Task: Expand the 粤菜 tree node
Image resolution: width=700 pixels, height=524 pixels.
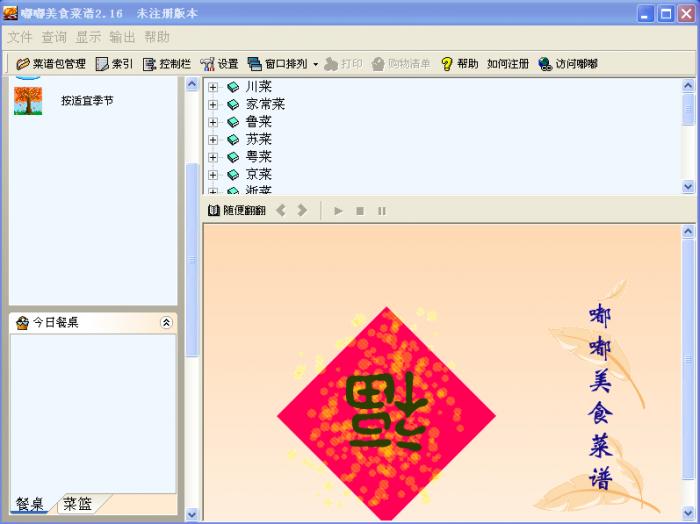Action: coord(213,157)
